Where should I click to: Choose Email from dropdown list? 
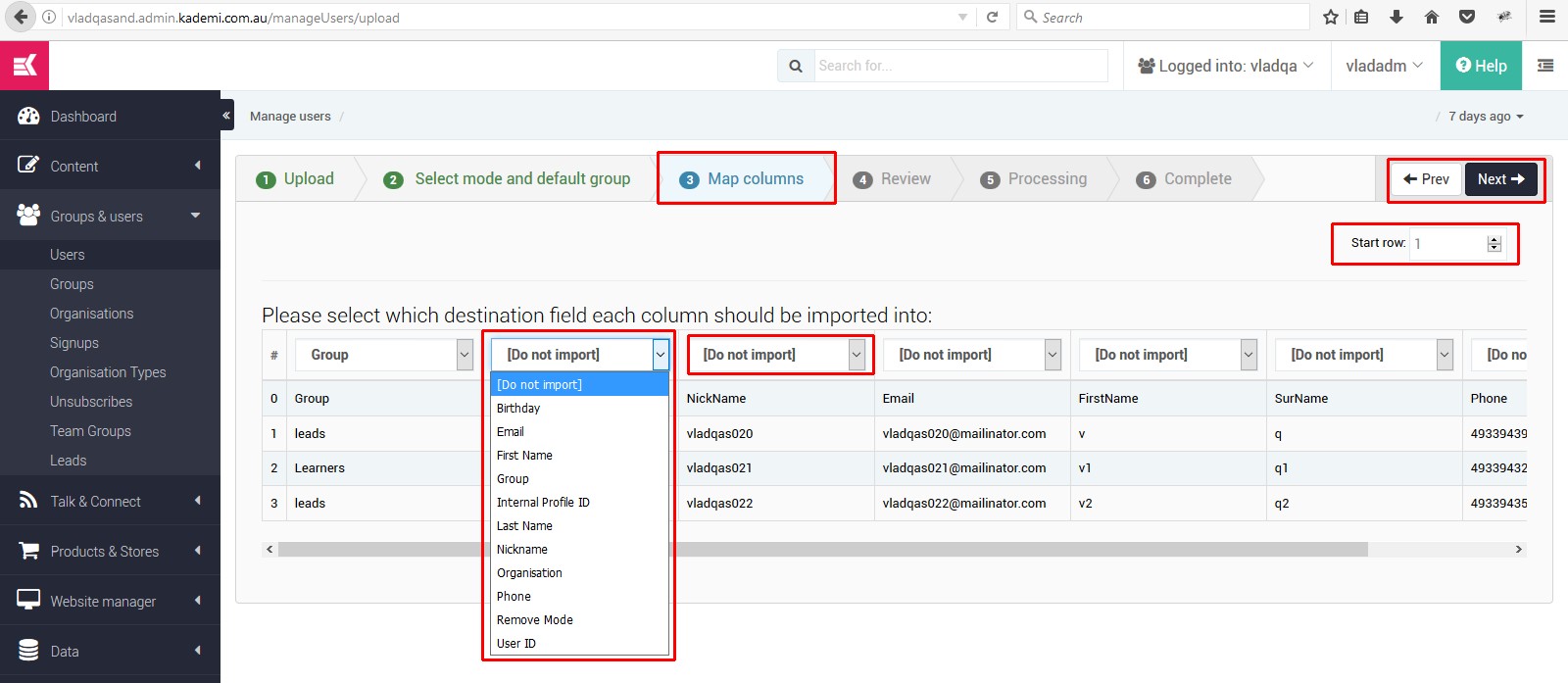coord(579,431)
